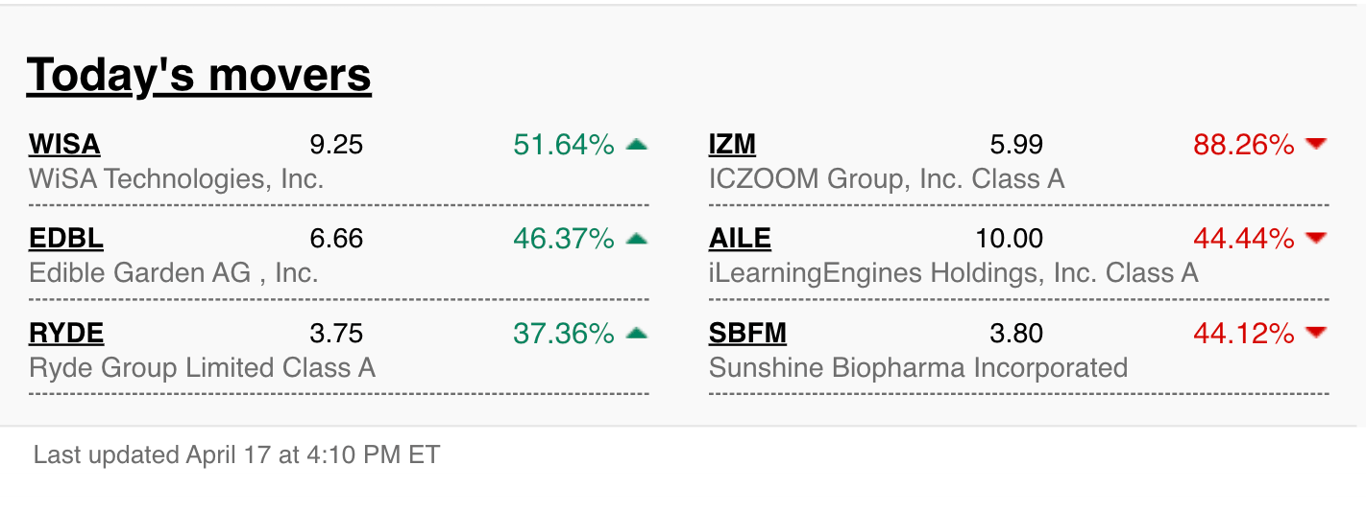The height and width of the screenshot is (512, 1366).
Task: Click ICZOOM Group, Inc. Class A name
Action: 887,180
